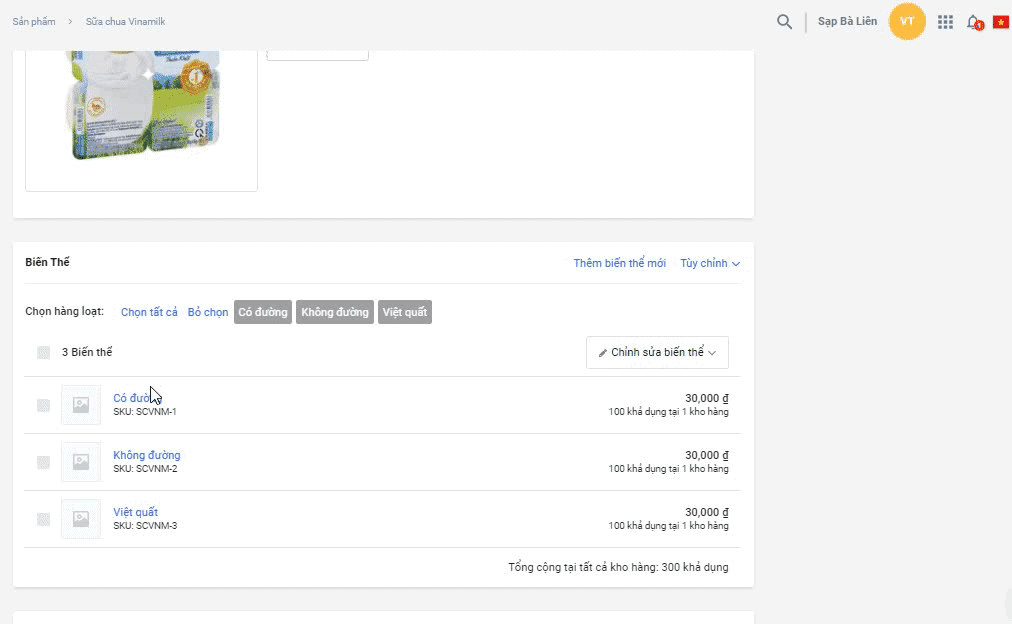The width and height of the screenshot is (1012, 624).
Task: Tick the 3 Biến thể select-all checkbox
Action: click(x=43, y=352)
